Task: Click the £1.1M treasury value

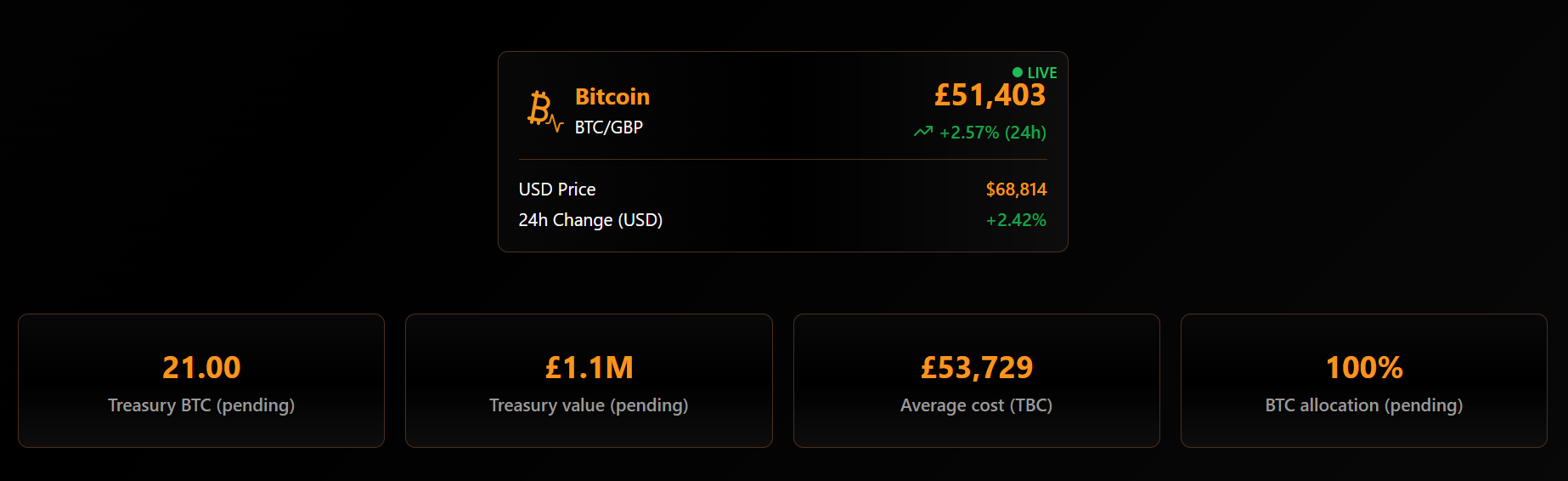Action: [x=589, y=367]
